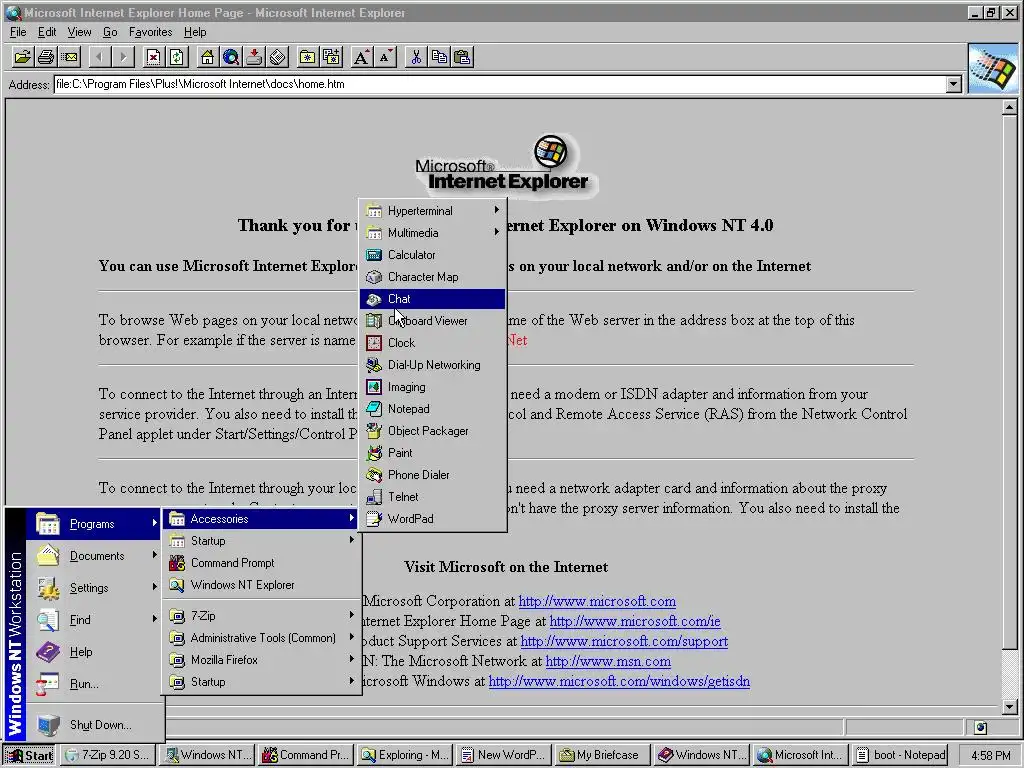The height and width of the screenshot is (768, 1024).
Task: Click the smaller font A icon
Action: click(385, 57)
